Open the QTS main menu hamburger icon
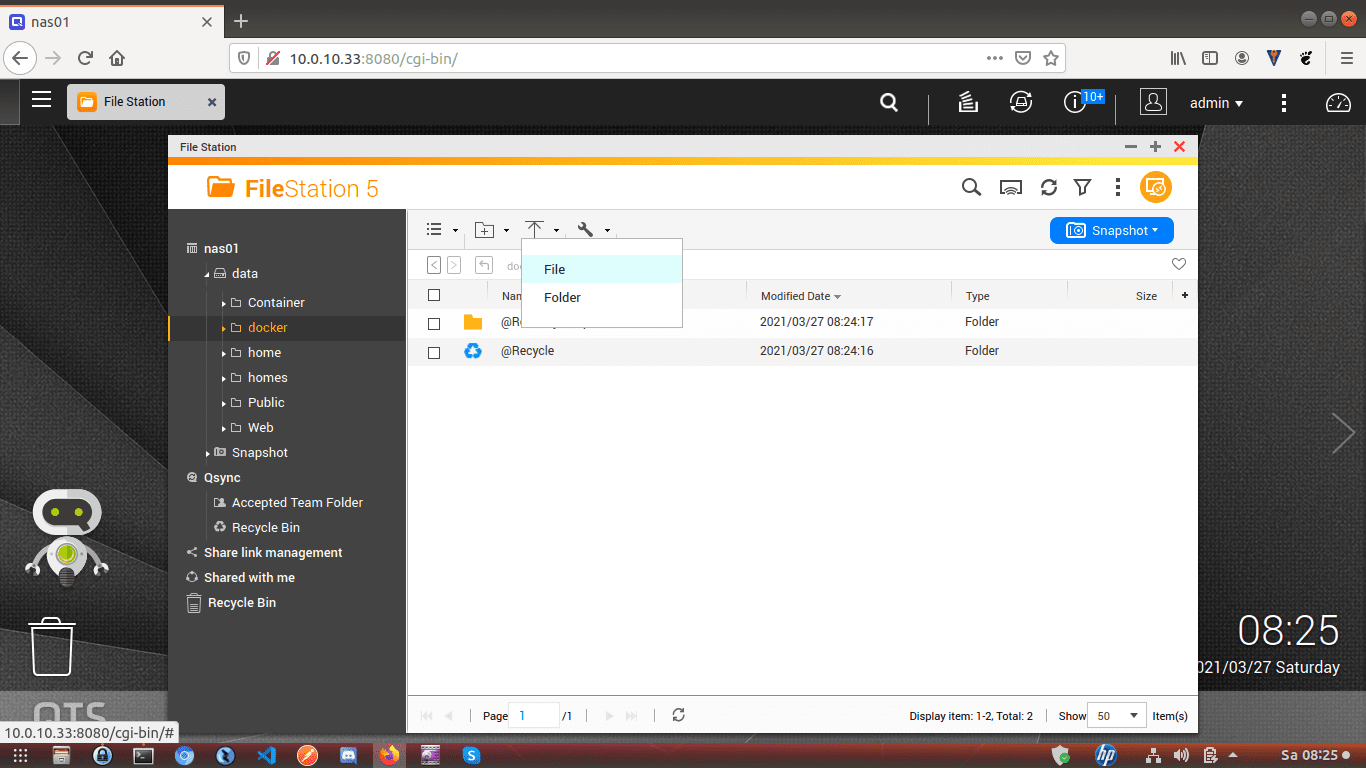This screenshot has height=768, width=1366. pyautogui.click(x=41, y=99)
